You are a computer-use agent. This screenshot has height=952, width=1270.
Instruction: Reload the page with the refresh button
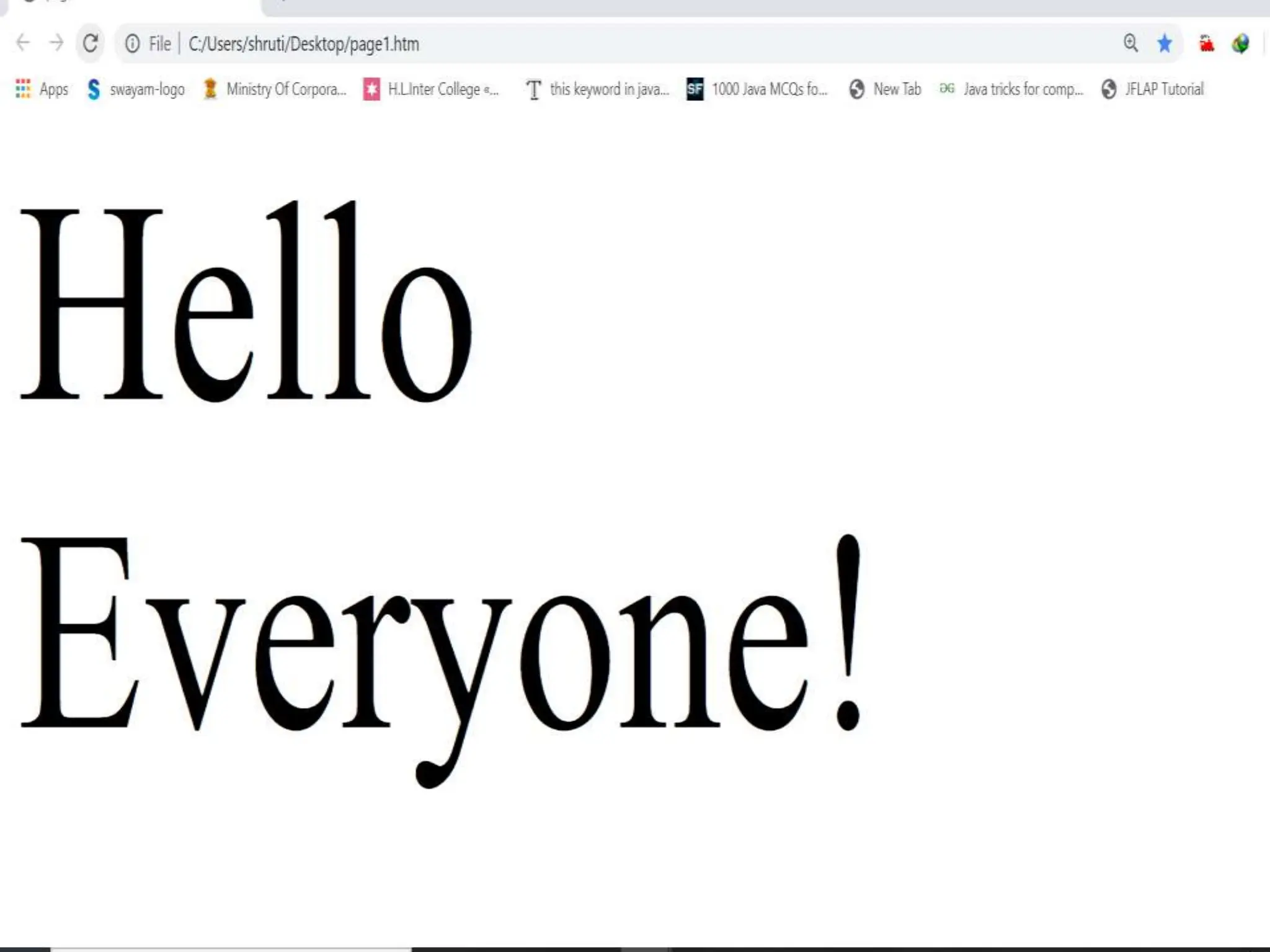coord(91,43)
